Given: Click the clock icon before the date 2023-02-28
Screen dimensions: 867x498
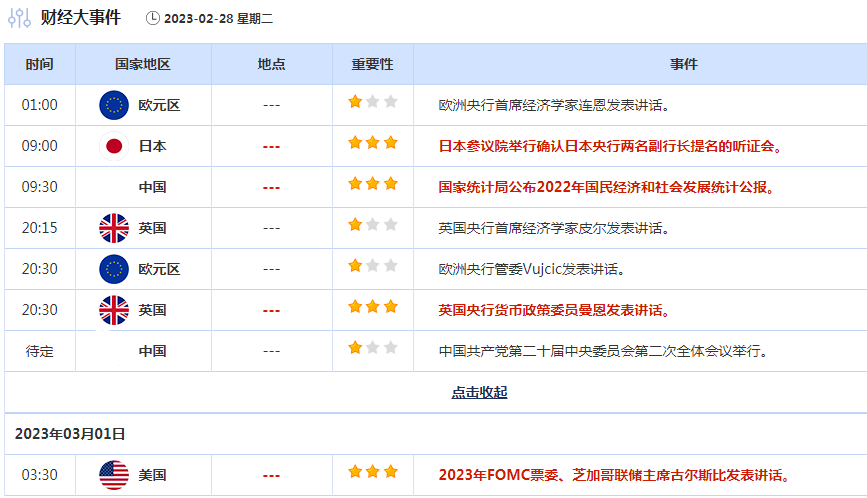Looking at the screenshot, I should (x=152, y=18).
